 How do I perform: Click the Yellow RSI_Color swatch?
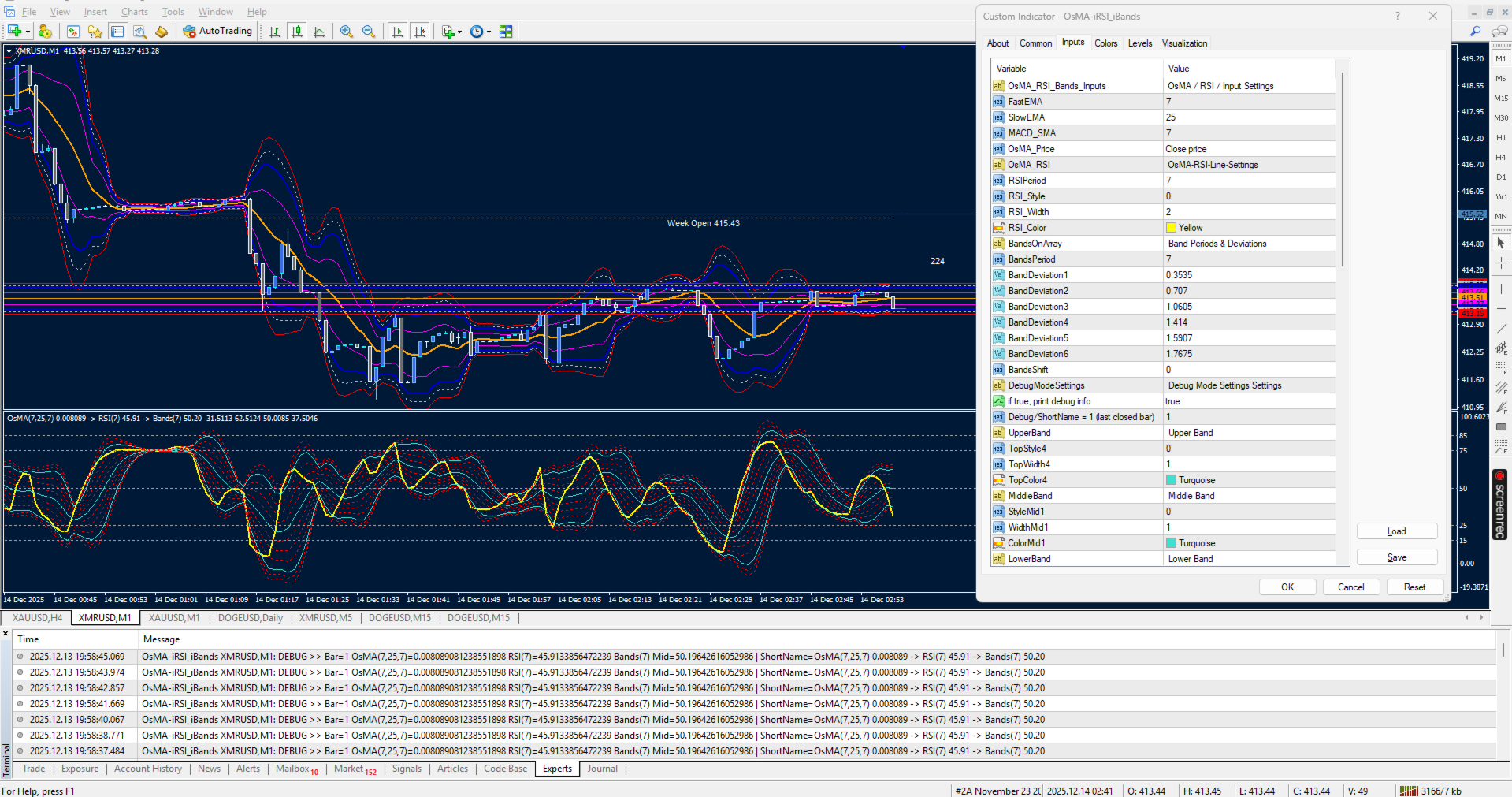tap(1171, 228)
